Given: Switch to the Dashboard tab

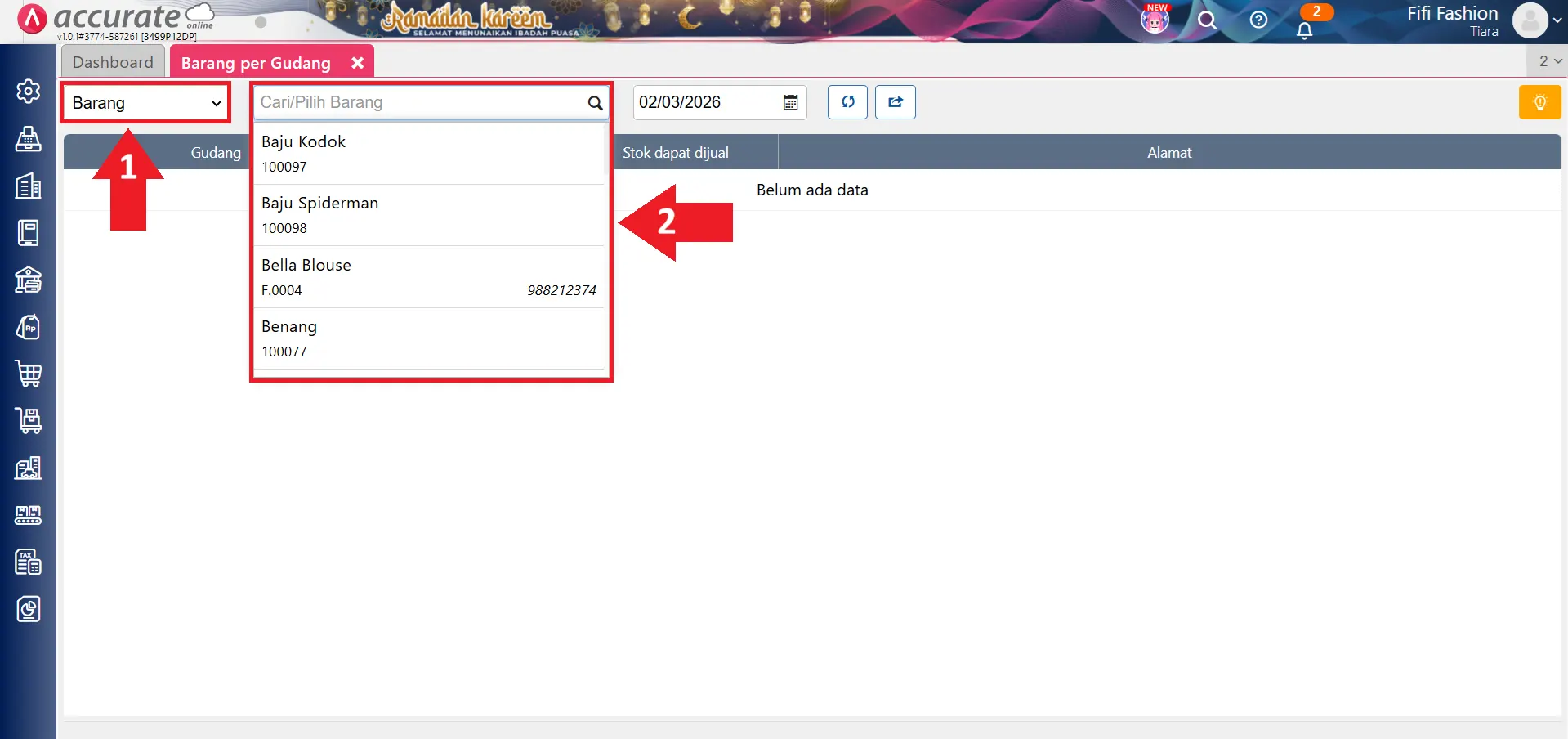Looking at the screenshot, I should point(113,62).
